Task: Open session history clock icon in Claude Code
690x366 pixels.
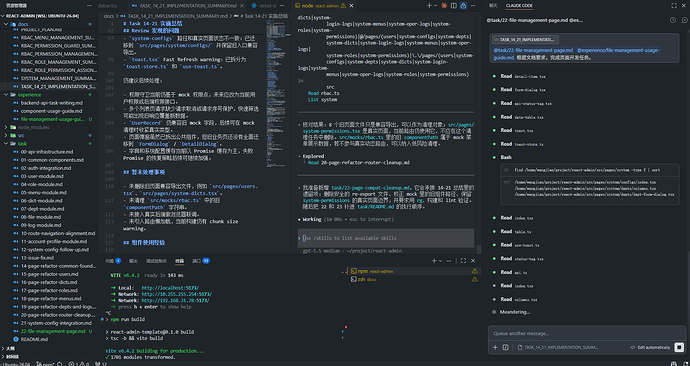Action: tap(673, 20)
